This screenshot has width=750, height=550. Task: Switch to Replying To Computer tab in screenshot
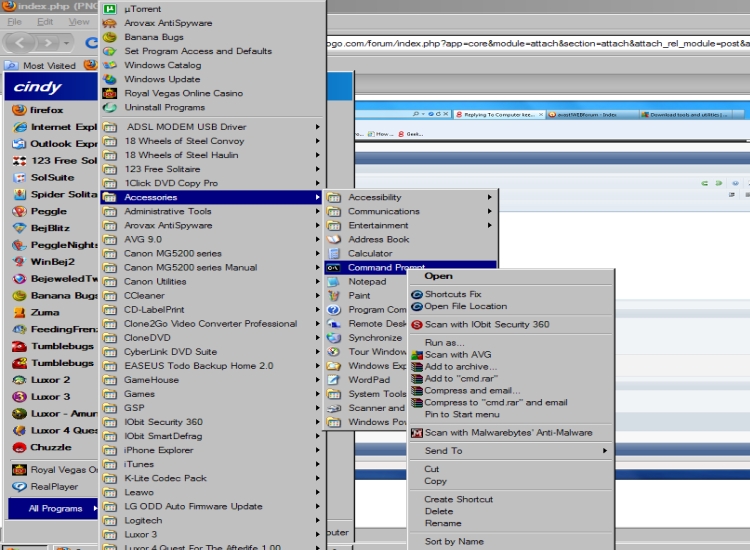[500, 115]
